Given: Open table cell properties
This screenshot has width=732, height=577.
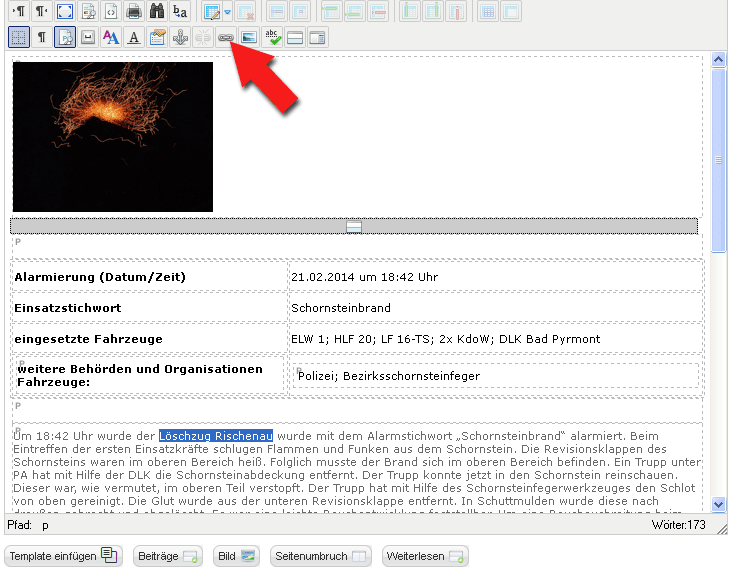Looking at the screenshot, I should point(300,12).
